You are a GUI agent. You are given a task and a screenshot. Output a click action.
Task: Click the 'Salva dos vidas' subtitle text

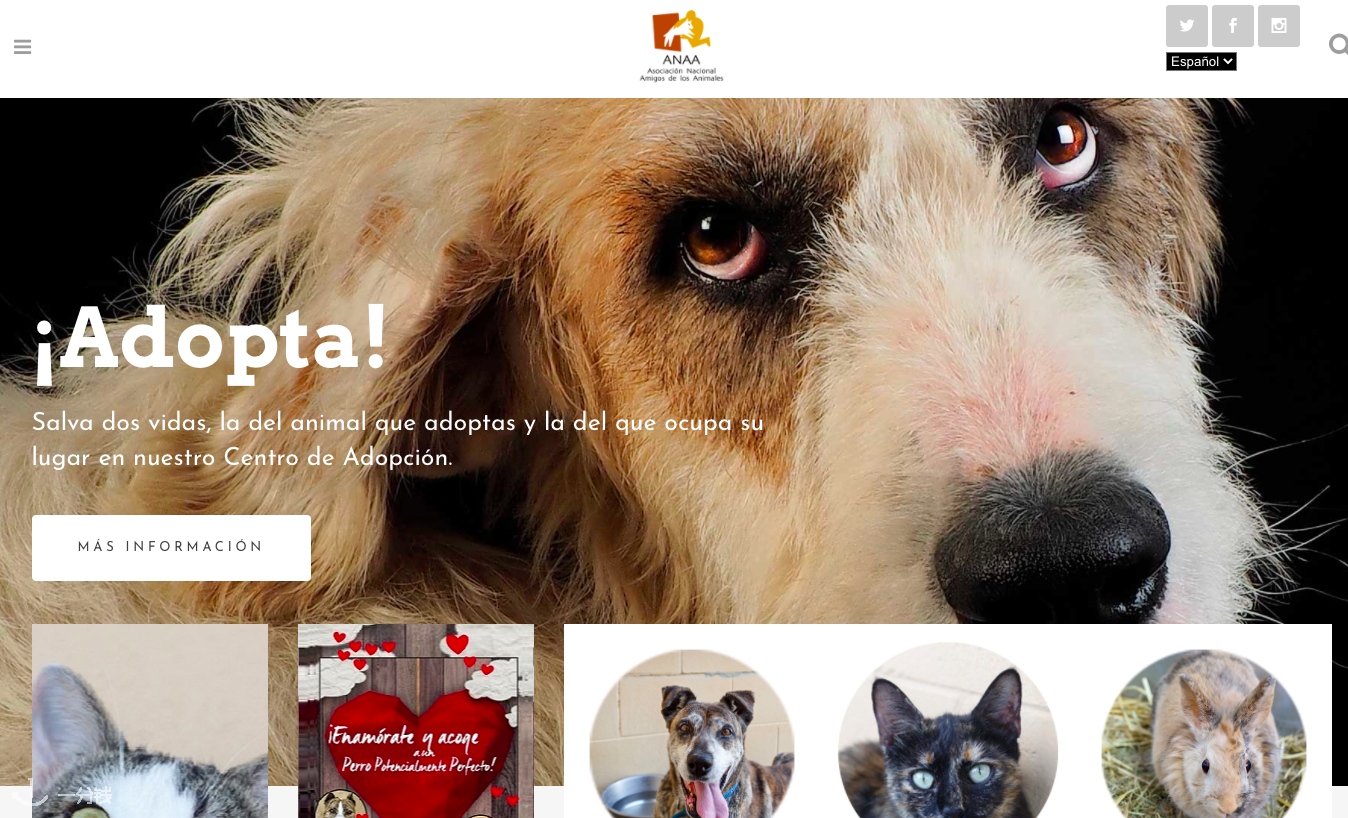tap(398, 440)
